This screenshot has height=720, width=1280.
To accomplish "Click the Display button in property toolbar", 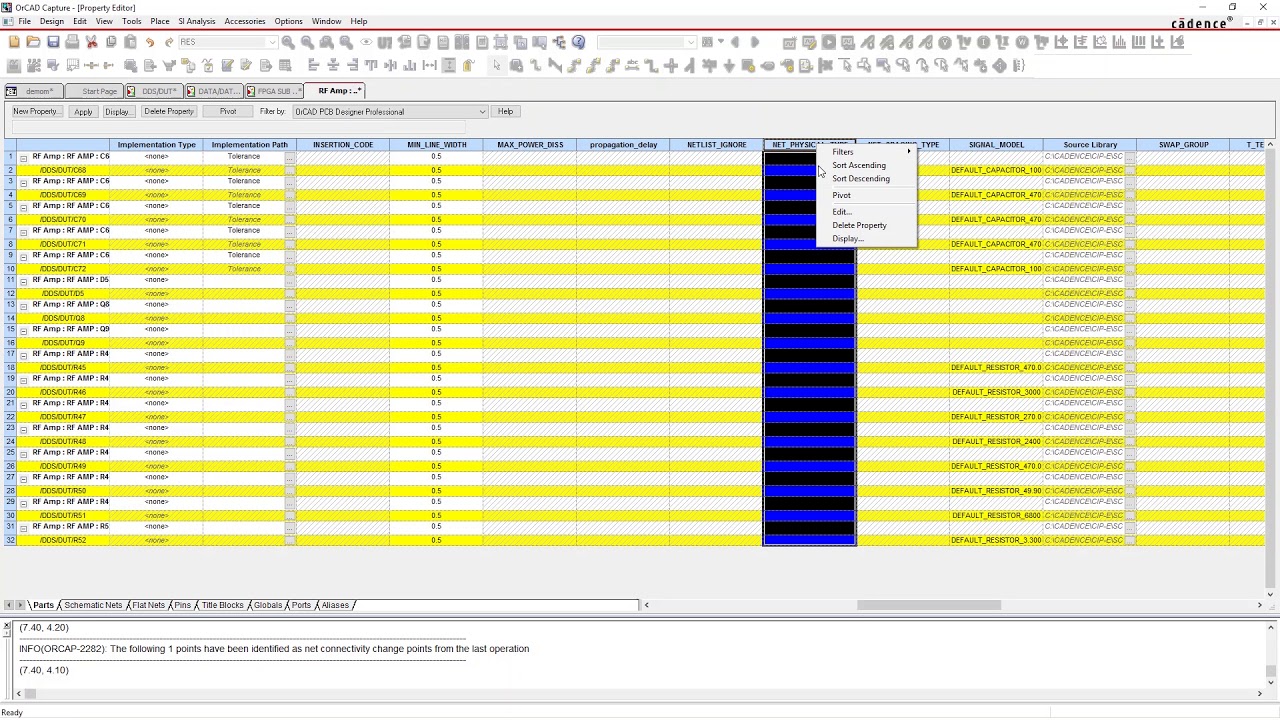I will (117, 112).
